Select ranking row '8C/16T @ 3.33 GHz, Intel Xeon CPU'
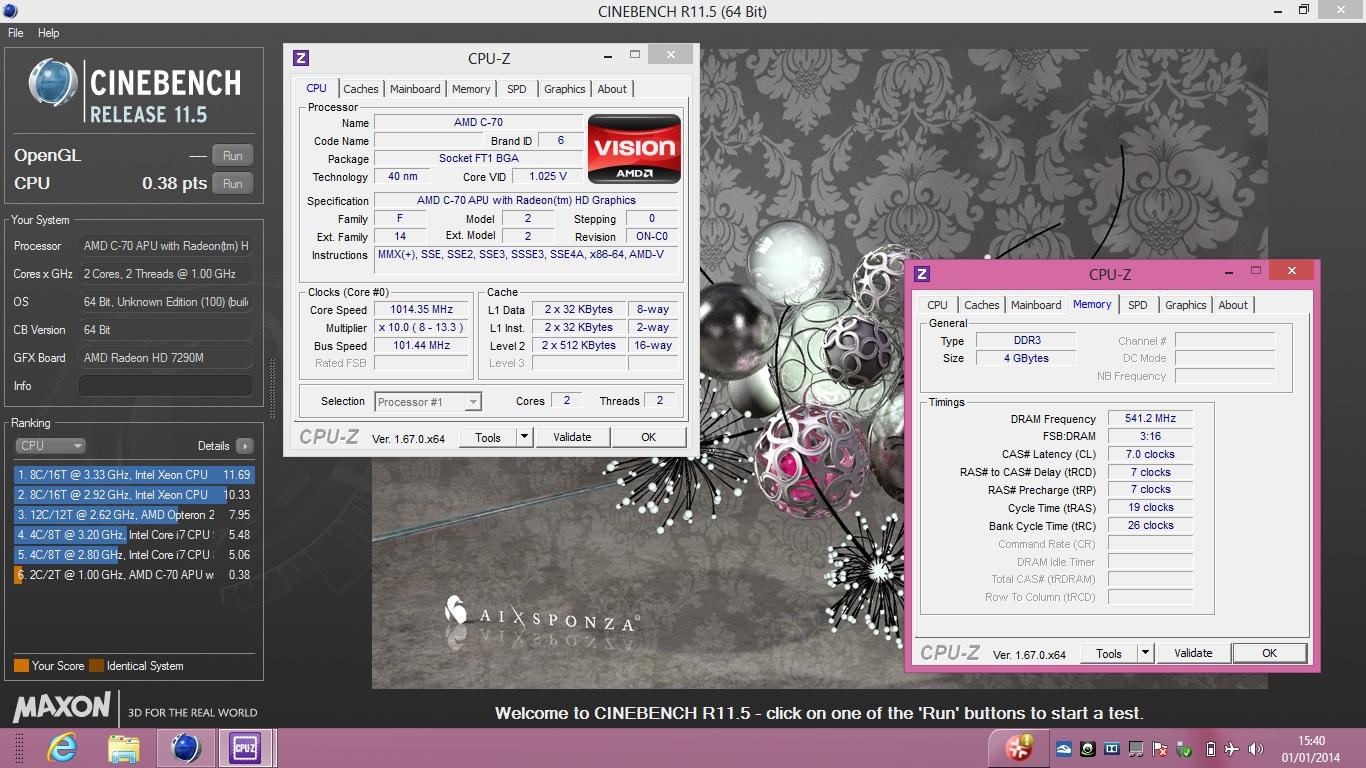 134,475
